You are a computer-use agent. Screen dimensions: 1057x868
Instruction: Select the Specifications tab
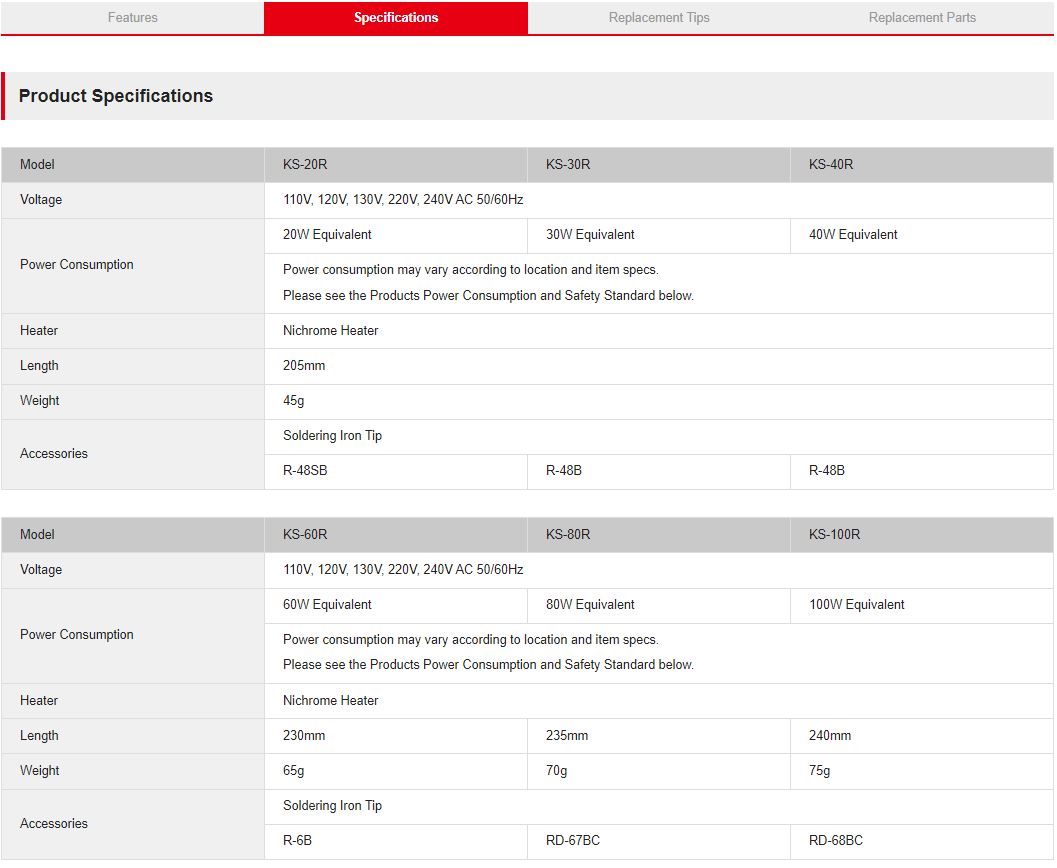(396, 18)
